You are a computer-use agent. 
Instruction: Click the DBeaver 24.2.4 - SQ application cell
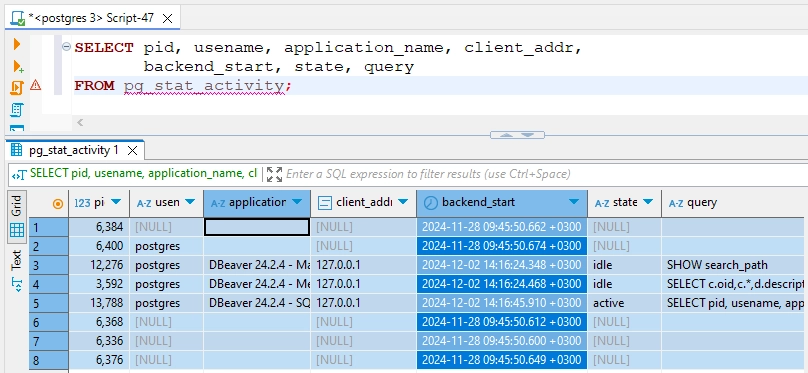point(257,303)
